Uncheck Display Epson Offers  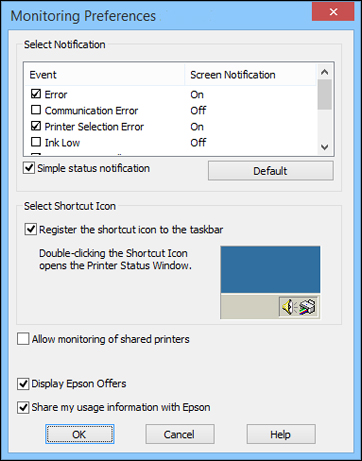(x=23, y=384)
